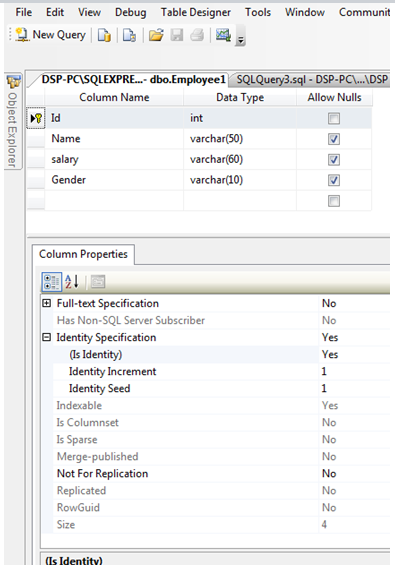The width and height of the screenshot is (395, 565).
Task: Open the Open File folder icon
Action: [x=156, y=35]
